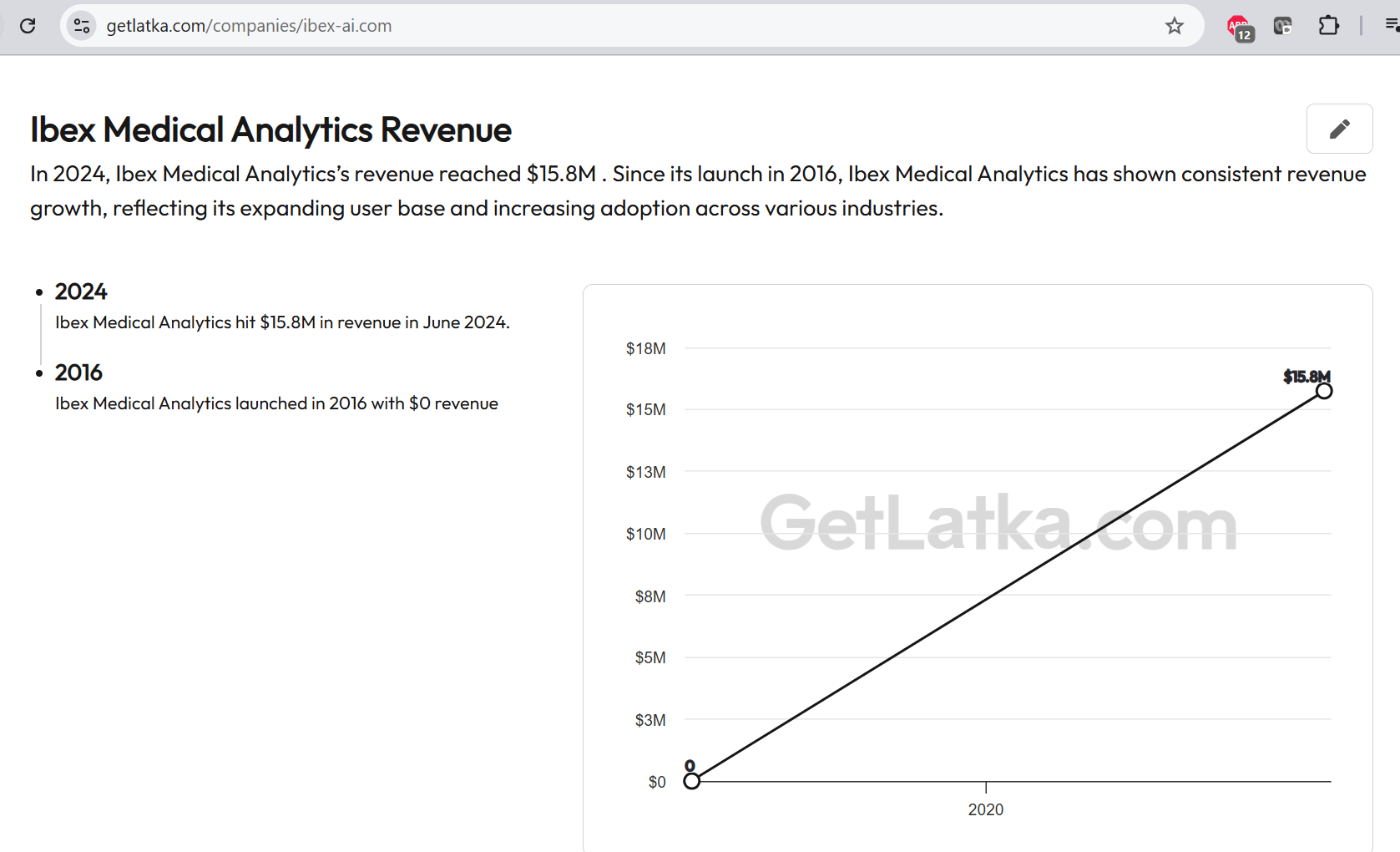Click the gray extension icon beside Adblock Plus
Viewport: 1400px width, 852px height.
(x=1282, y=26)
